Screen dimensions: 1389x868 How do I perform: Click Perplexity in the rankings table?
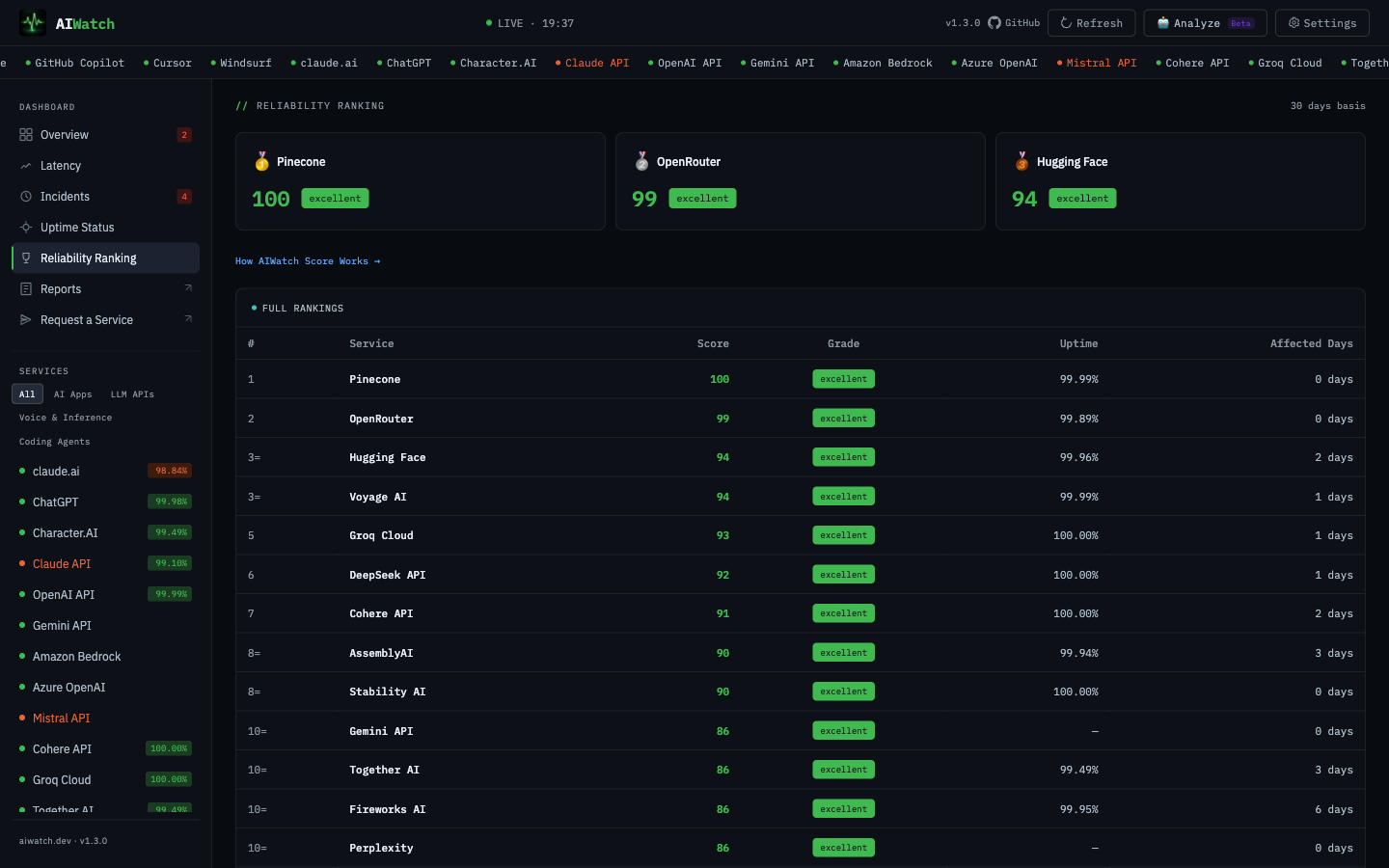click(x=381, y=848)
